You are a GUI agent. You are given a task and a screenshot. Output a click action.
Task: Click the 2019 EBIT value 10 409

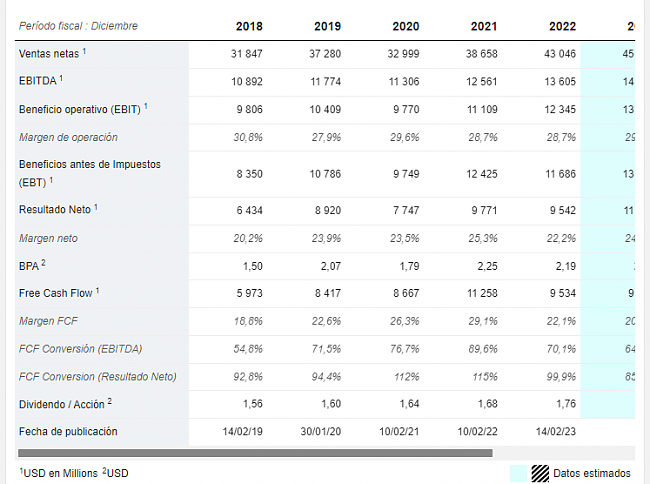[x=325, y=109]
